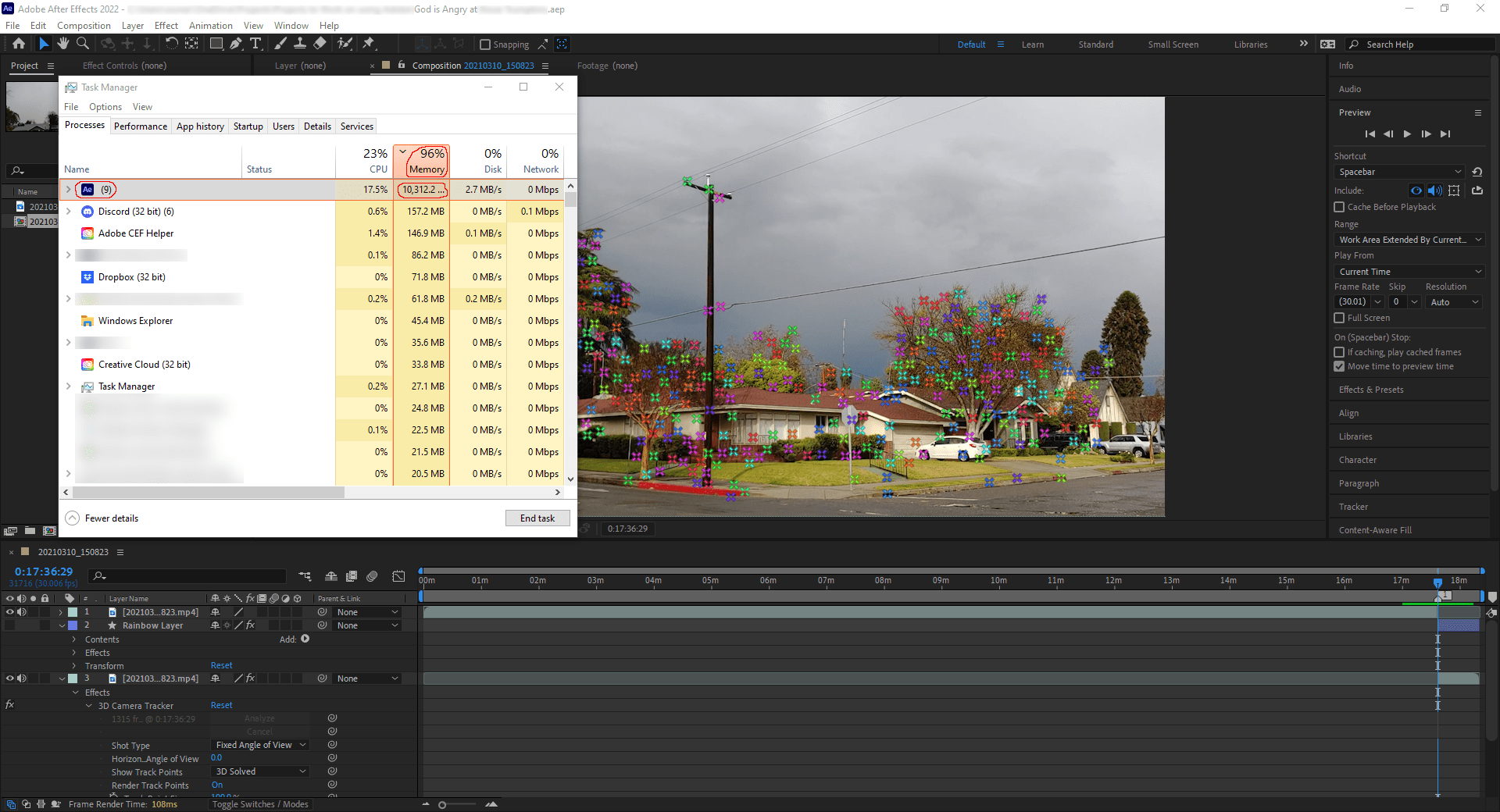Click the End task button
This screenshot has height=812, width=1500.
coord(537,518)
